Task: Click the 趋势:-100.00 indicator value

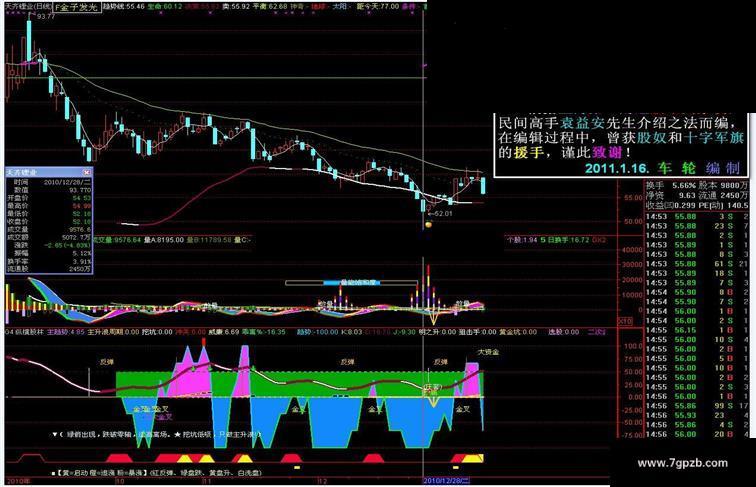Action: click(x=318, y=332)
